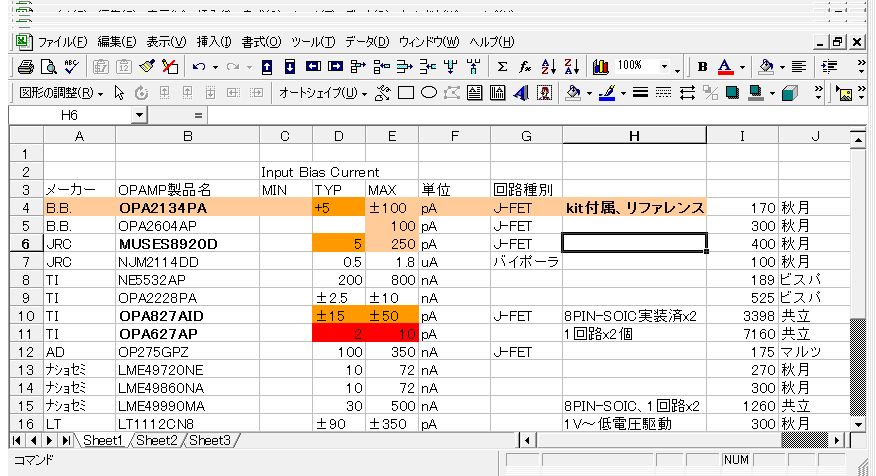The width and height of the screenshot is (876, 476).
Task: Select the Format Painter brush
Action: pos(147,67)
